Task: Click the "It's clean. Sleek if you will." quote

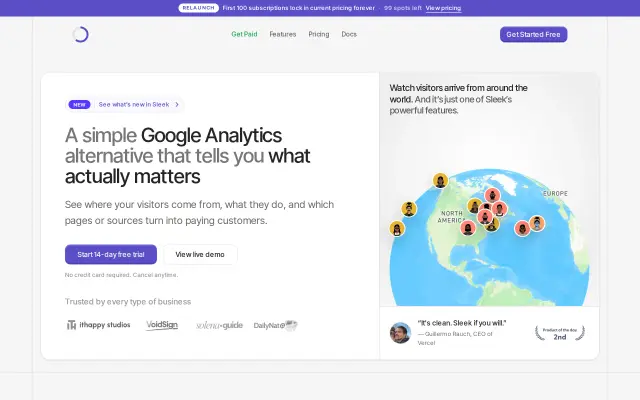Action: click(x=462, y=323)
